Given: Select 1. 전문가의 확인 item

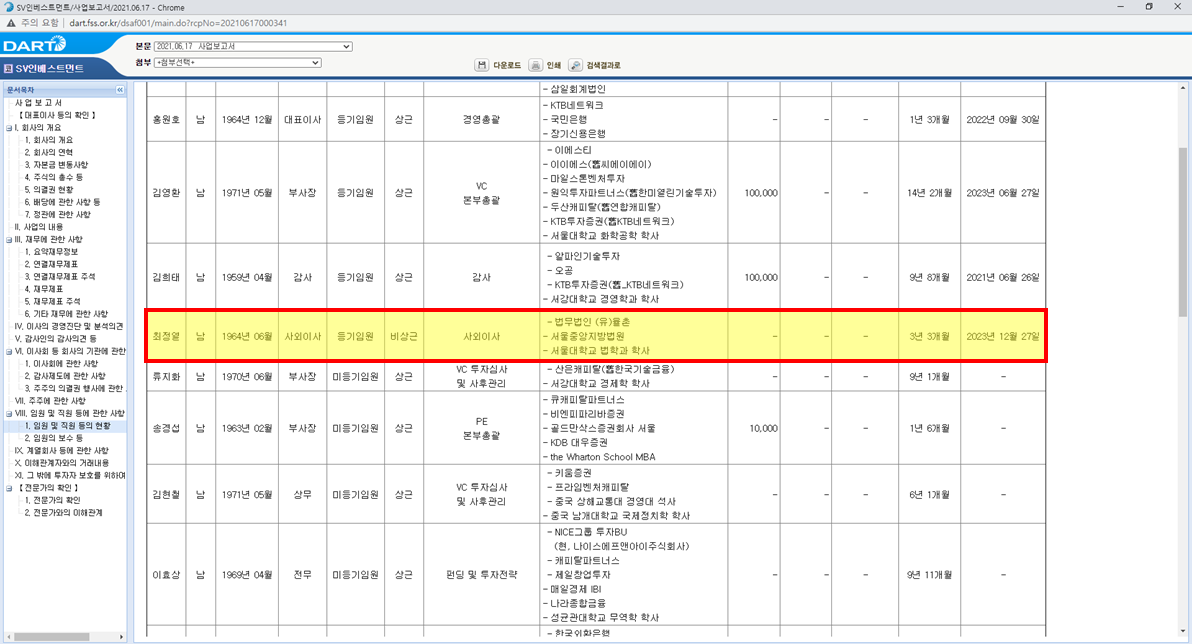Looking at the screenshot, I should click(52, 500).
